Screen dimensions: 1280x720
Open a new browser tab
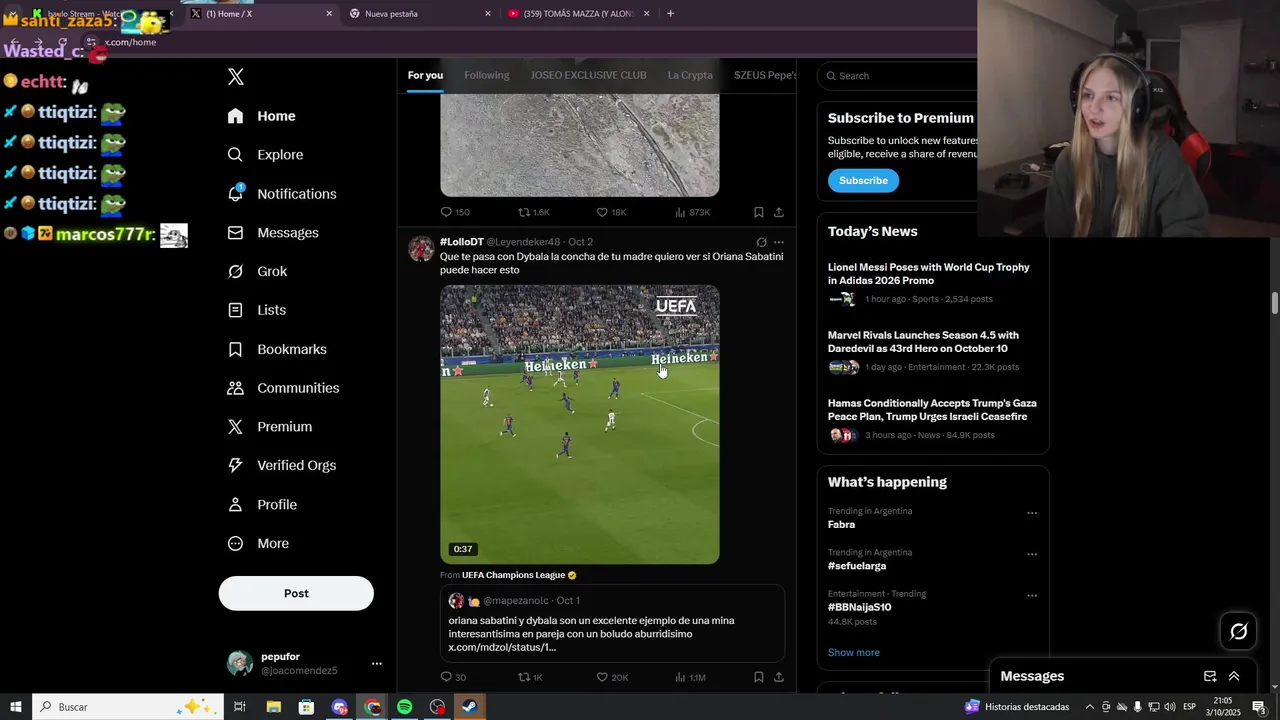click(670, 13)
